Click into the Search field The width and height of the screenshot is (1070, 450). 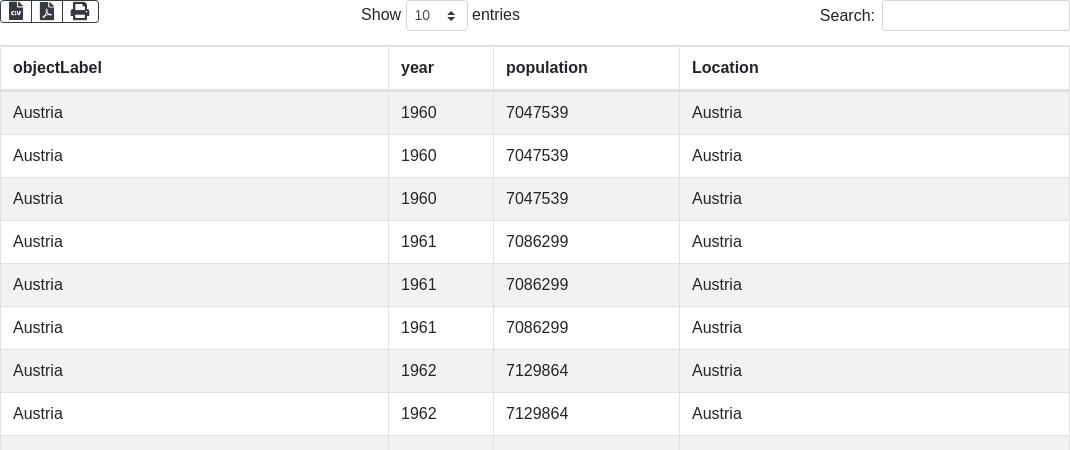click(x=975, y=15)
